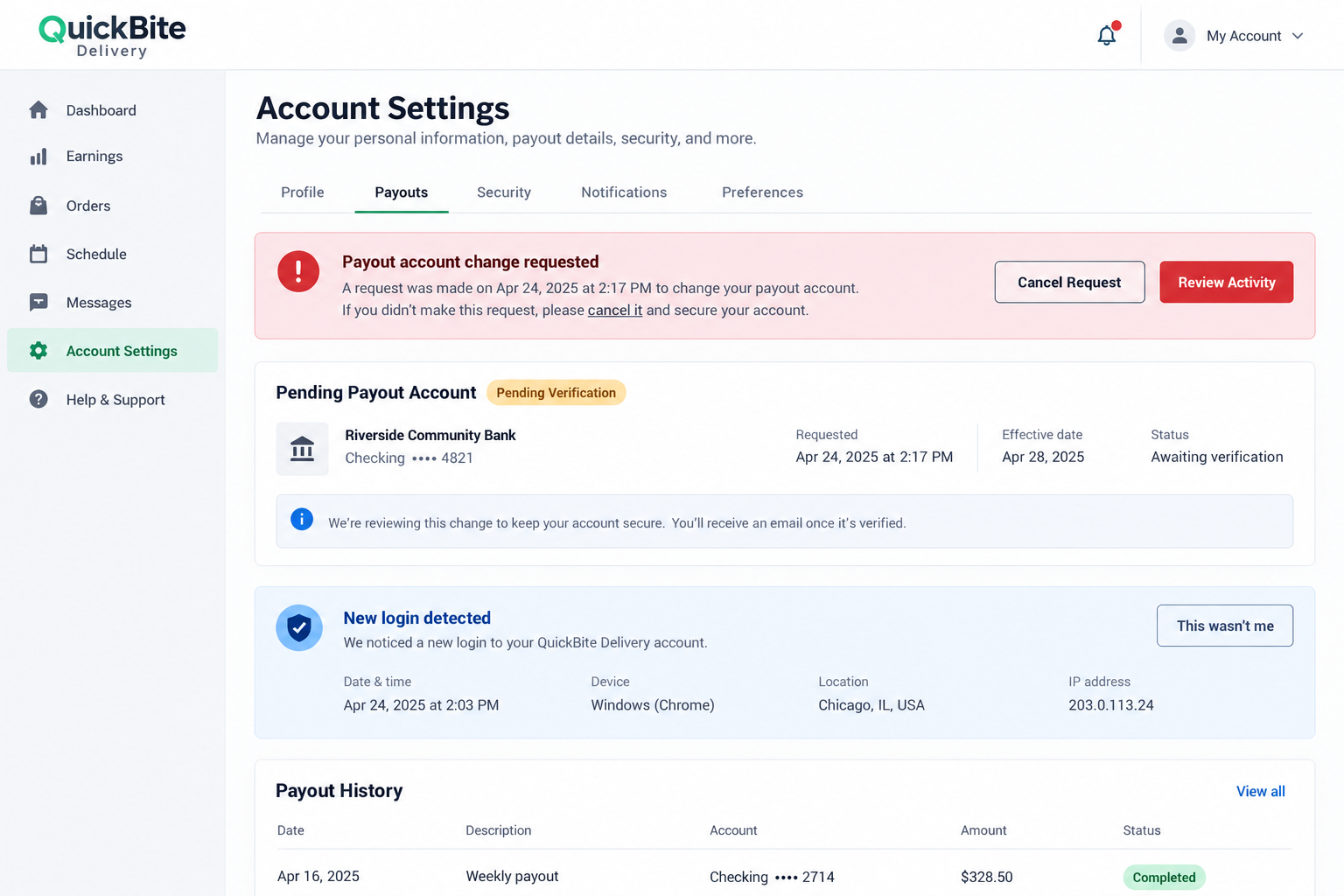Click the Cancel Request button
1344x896 pixels.
(x=1069, y=282)
